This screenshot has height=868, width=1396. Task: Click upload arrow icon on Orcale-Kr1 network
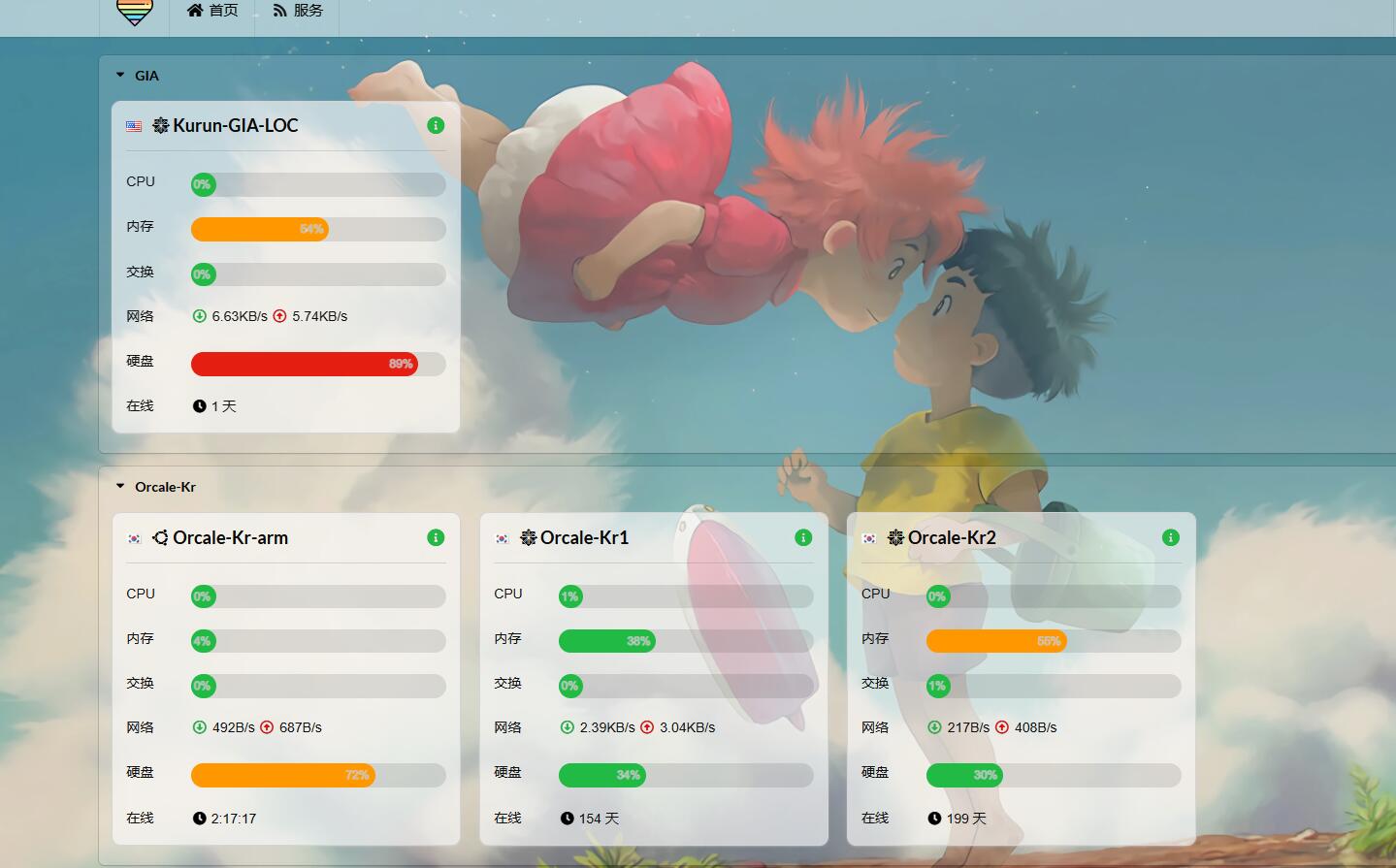click(x=647, y=727)
